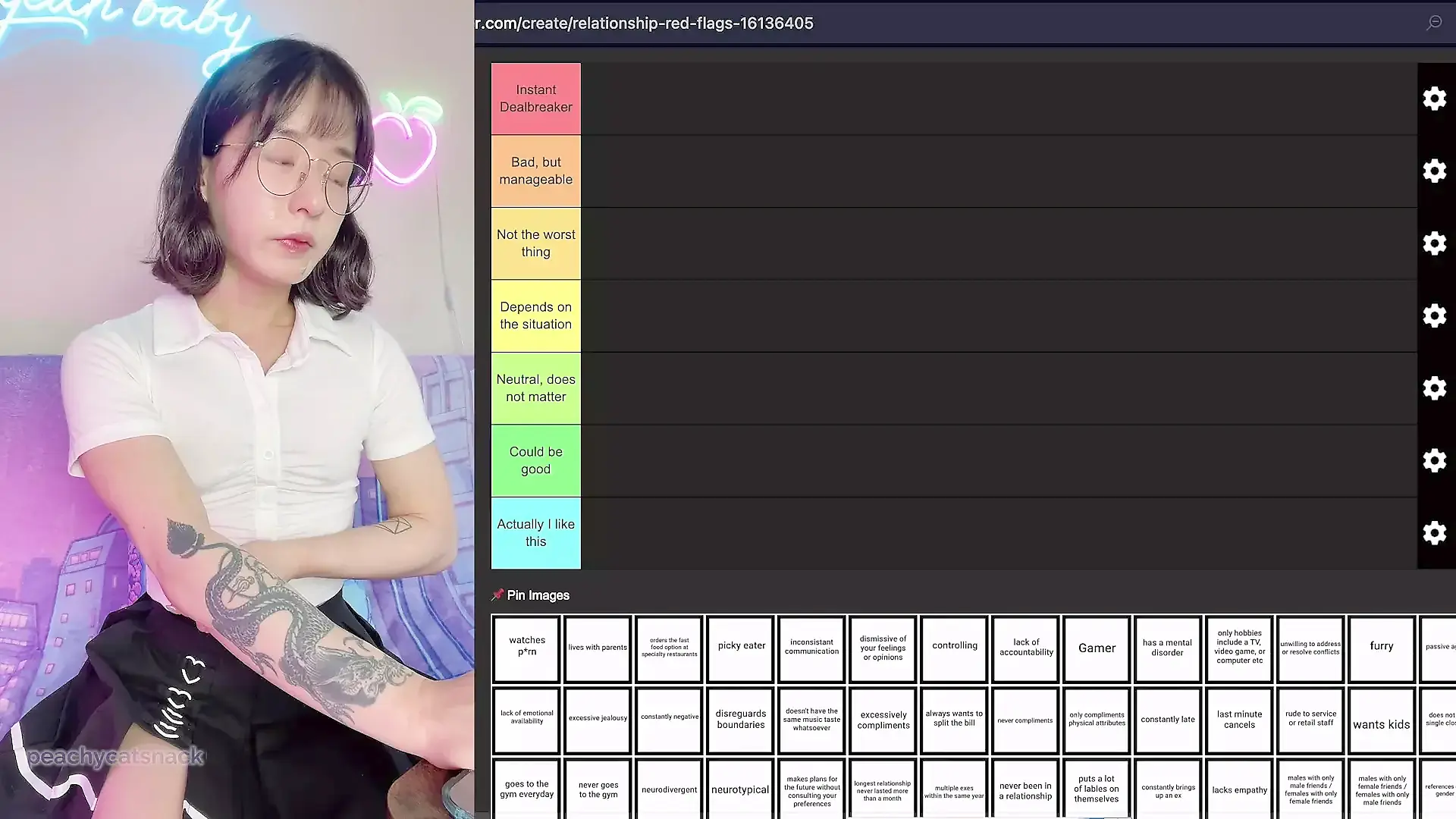Select the 'neurotypical' image tile

[740, 789]
